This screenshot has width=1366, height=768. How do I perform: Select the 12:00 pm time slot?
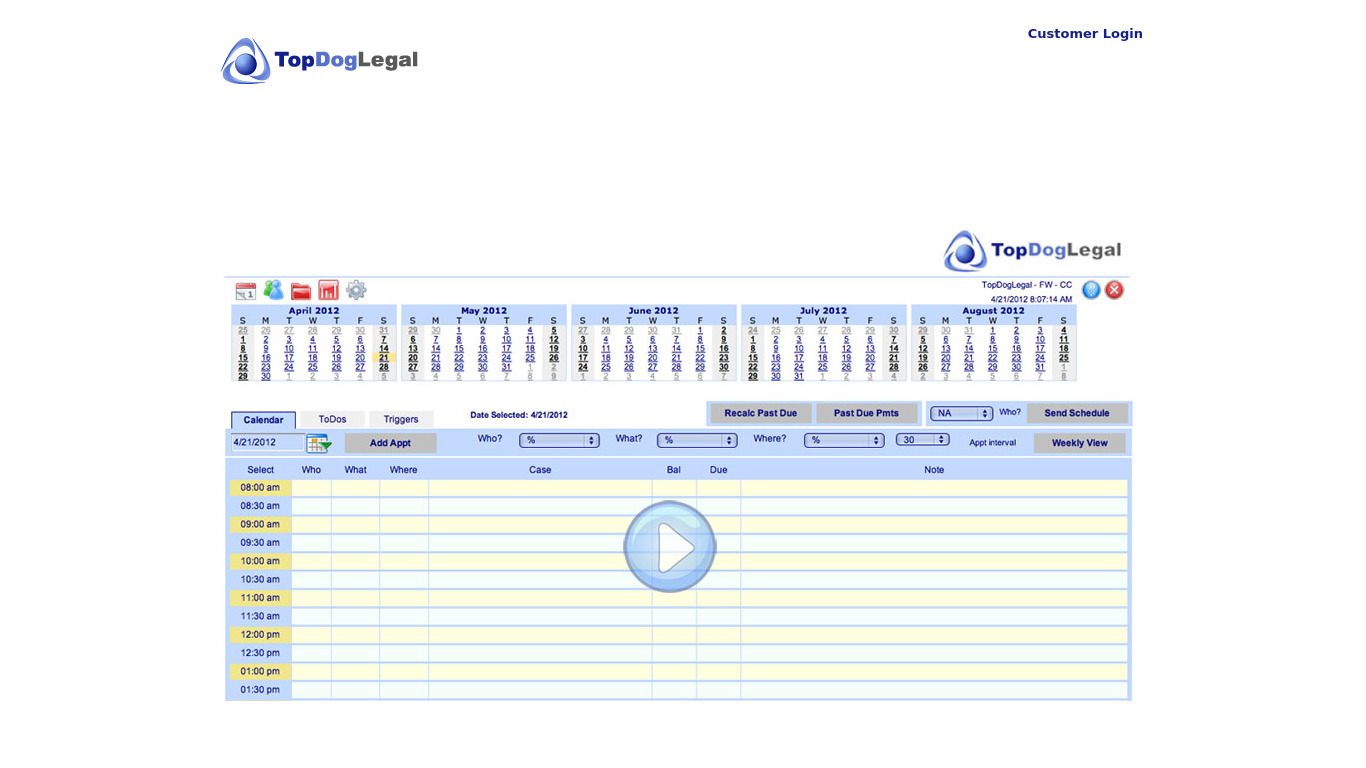pos(260,635)
